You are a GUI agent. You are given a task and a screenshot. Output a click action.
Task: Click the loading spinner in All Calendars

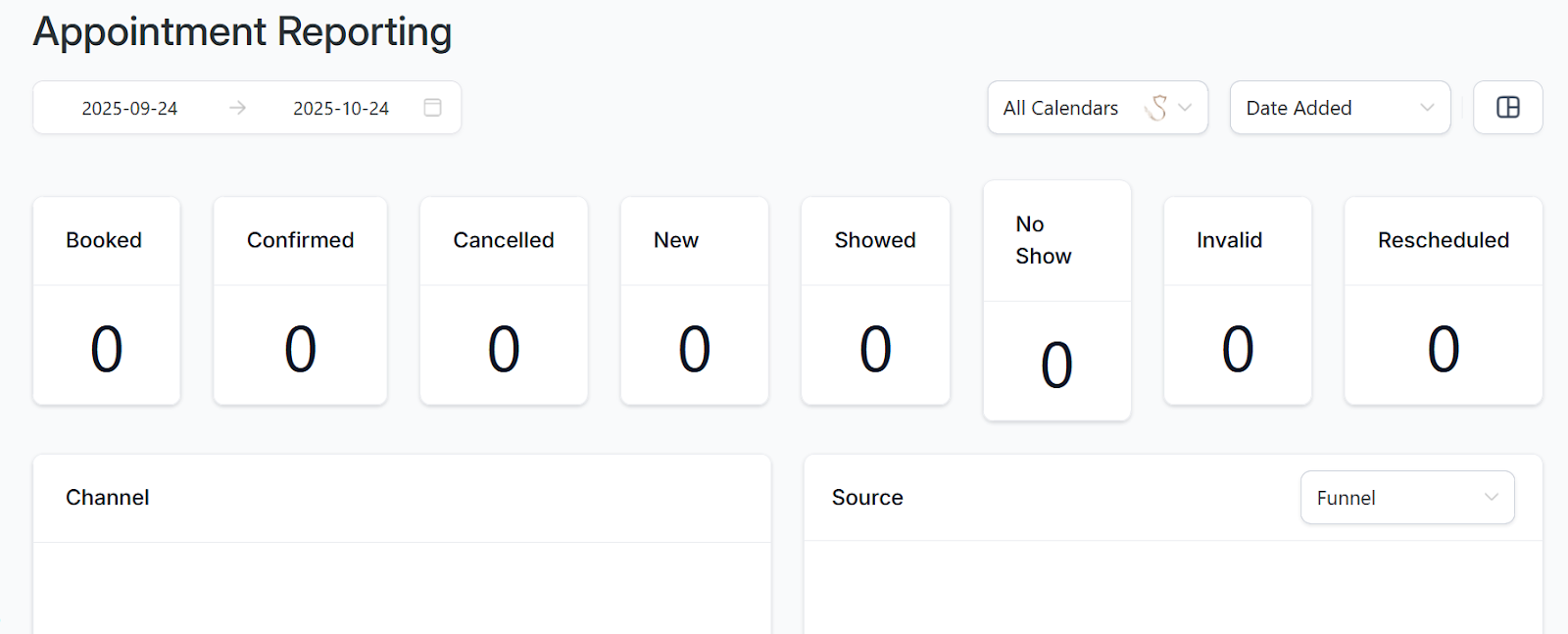(x=1156, y=108)
